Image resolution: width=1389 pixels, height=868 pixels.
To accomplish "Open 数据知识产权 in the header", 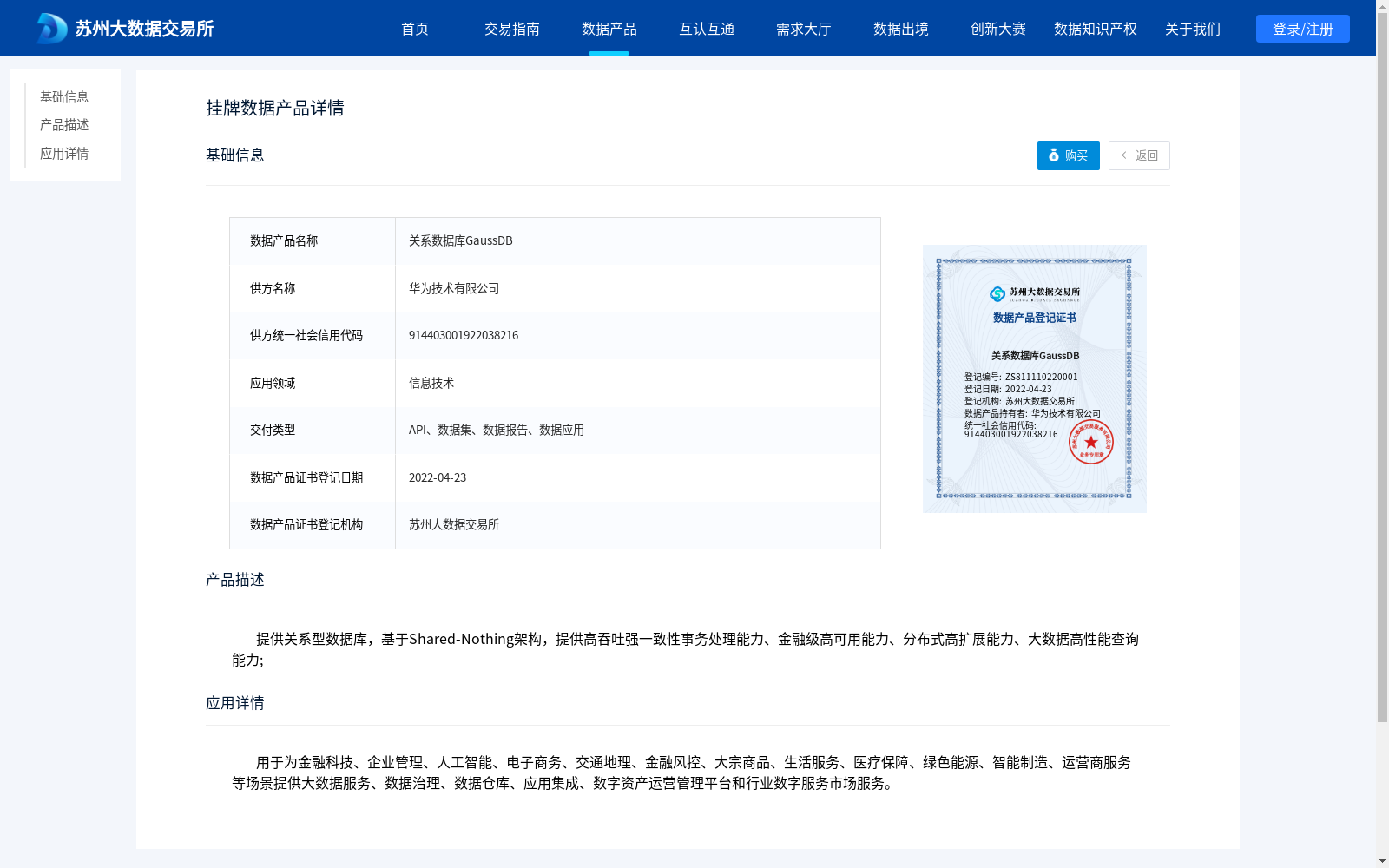I will coord(1096,29).
